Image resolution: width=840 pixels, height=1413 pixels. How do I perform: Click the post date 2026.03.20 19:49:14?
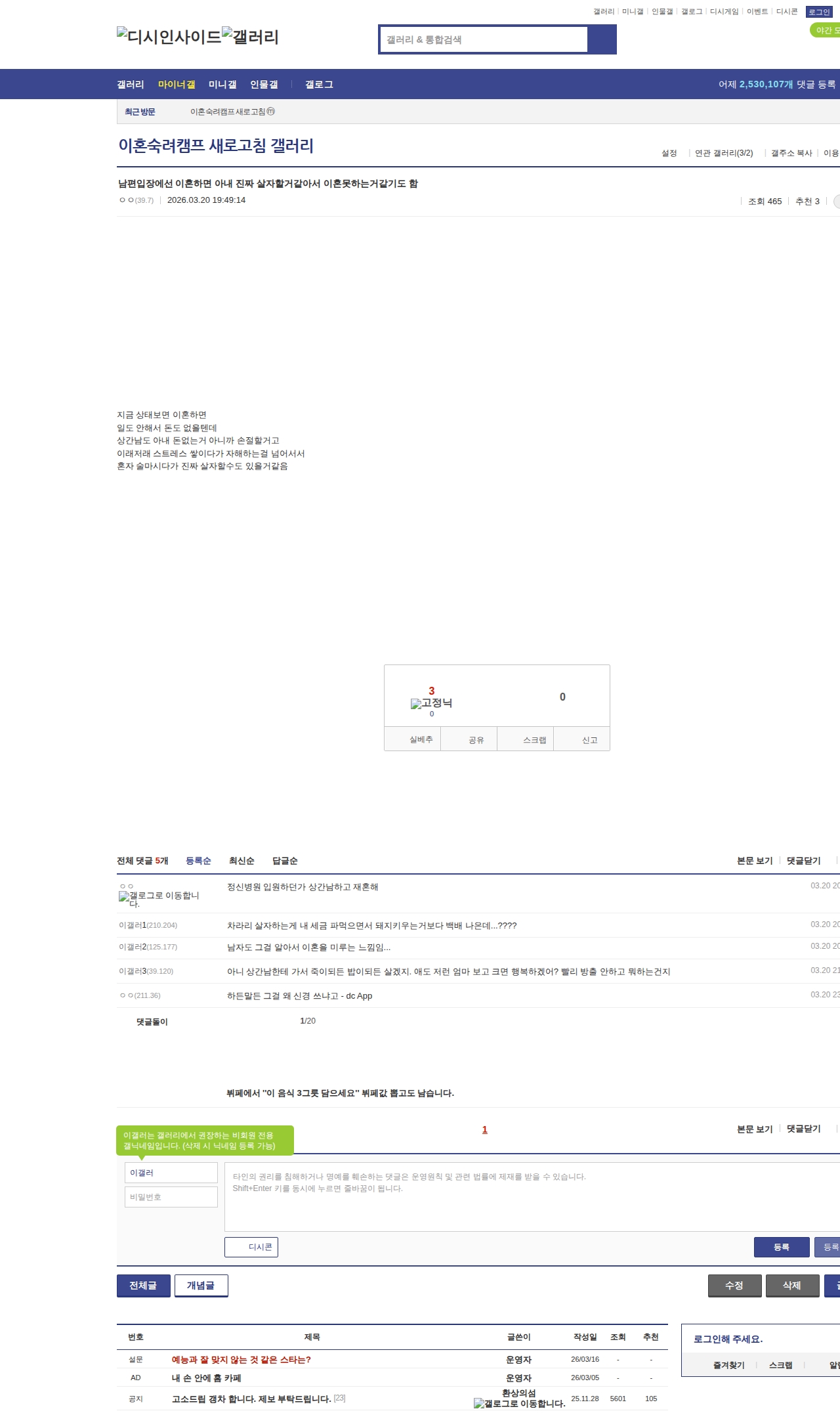pos(206,200)
